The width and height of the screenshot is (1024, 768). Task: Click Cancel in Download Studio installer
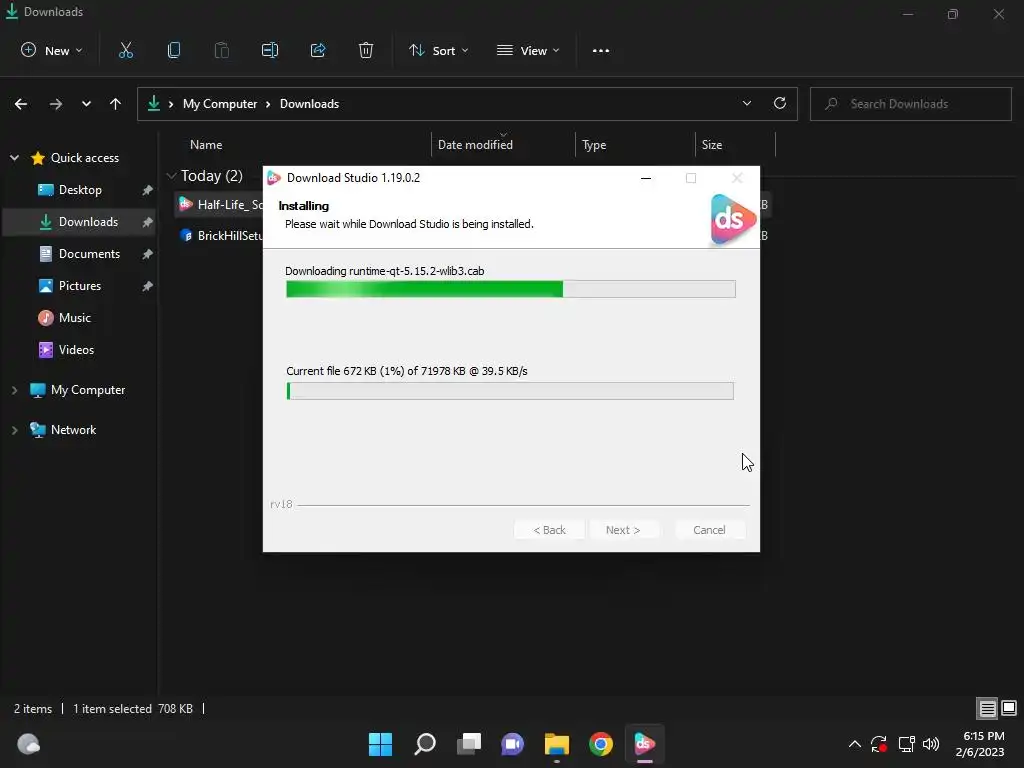[709, 530]
